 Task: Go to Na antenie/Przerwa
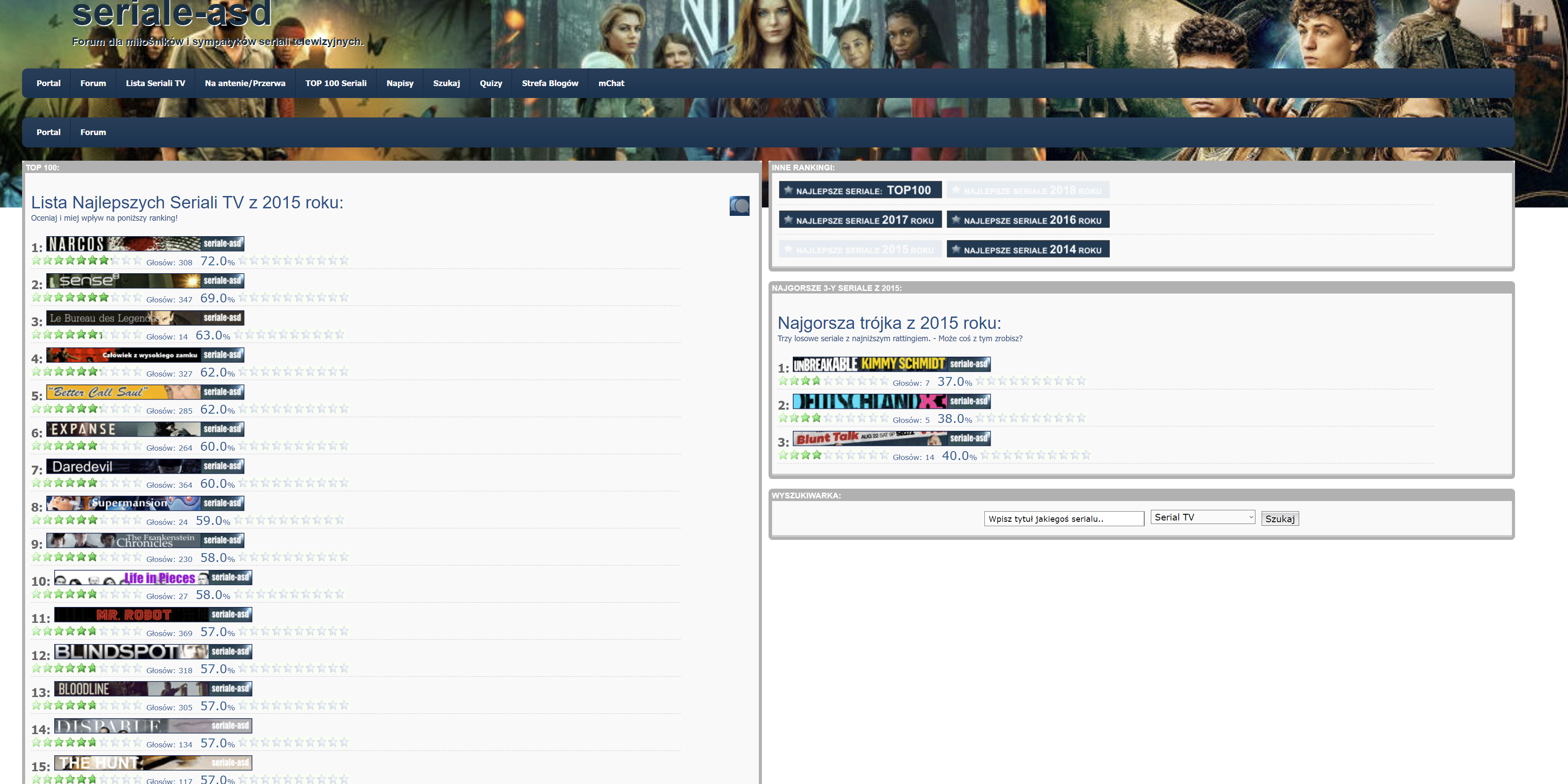coord(245,83)
